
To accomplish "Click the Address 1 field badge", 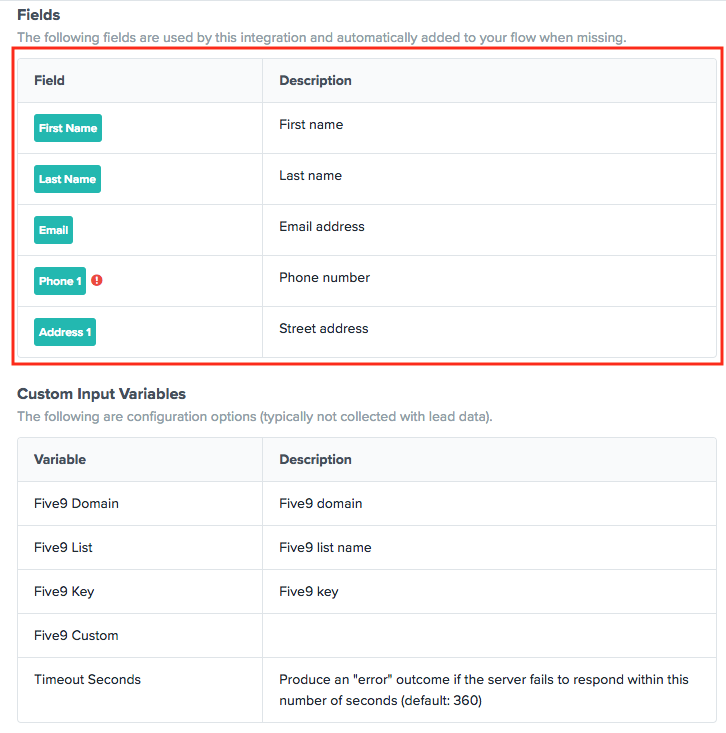I will (65, 332).
